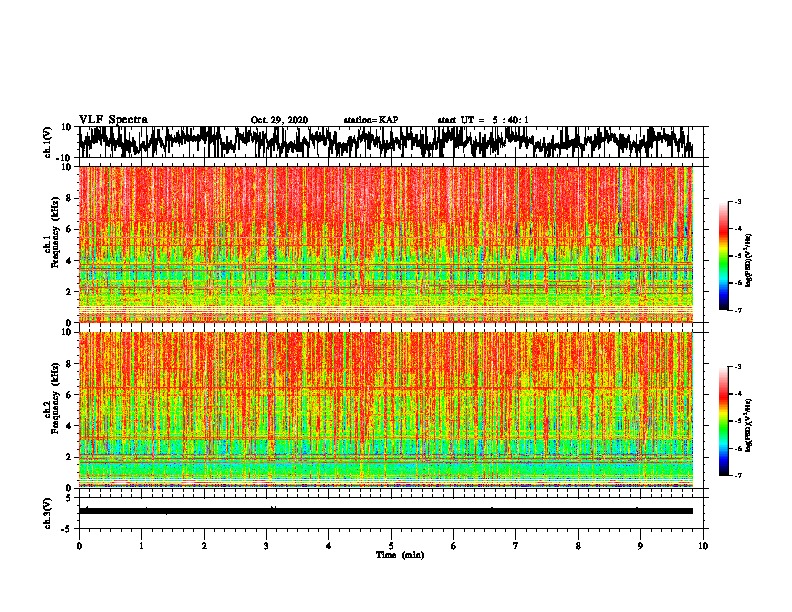Click the ch.1 waveform trace panel
The height and width of the screenshot is (612, 792).
coord(391,142)
